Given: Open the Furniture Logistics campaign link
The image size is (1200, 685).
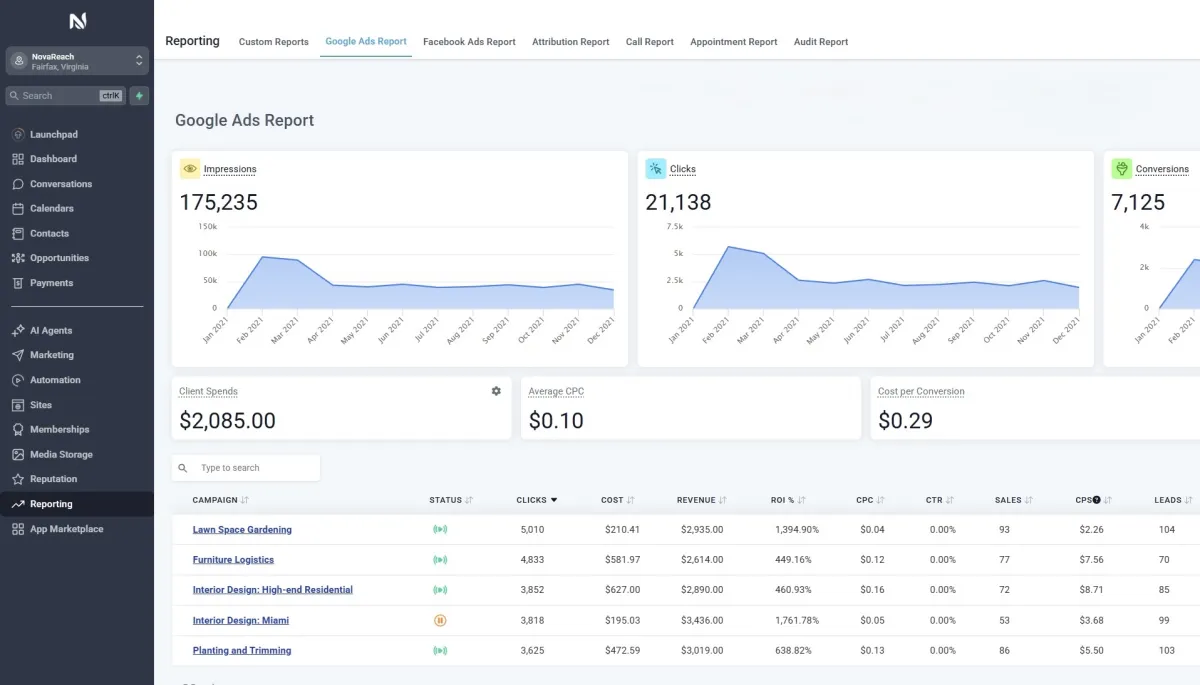Looking at the screenshot, I should (233, 560).
